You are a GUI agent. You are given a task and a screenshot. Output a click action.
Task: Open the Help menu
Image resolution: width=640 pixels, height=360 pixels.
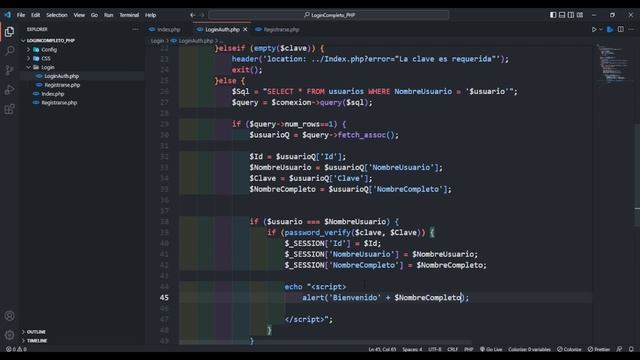[151, 15]
